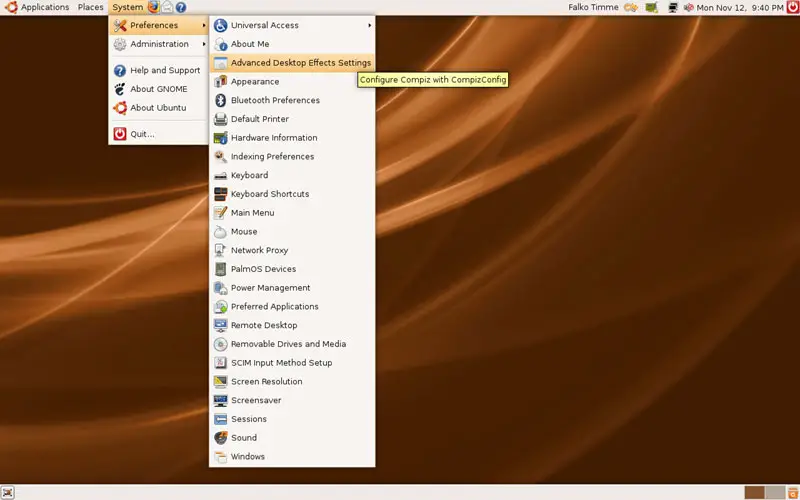Expand the Administration submenu arrow
Screen dimensions: 800x500
[x=204, y=44]
